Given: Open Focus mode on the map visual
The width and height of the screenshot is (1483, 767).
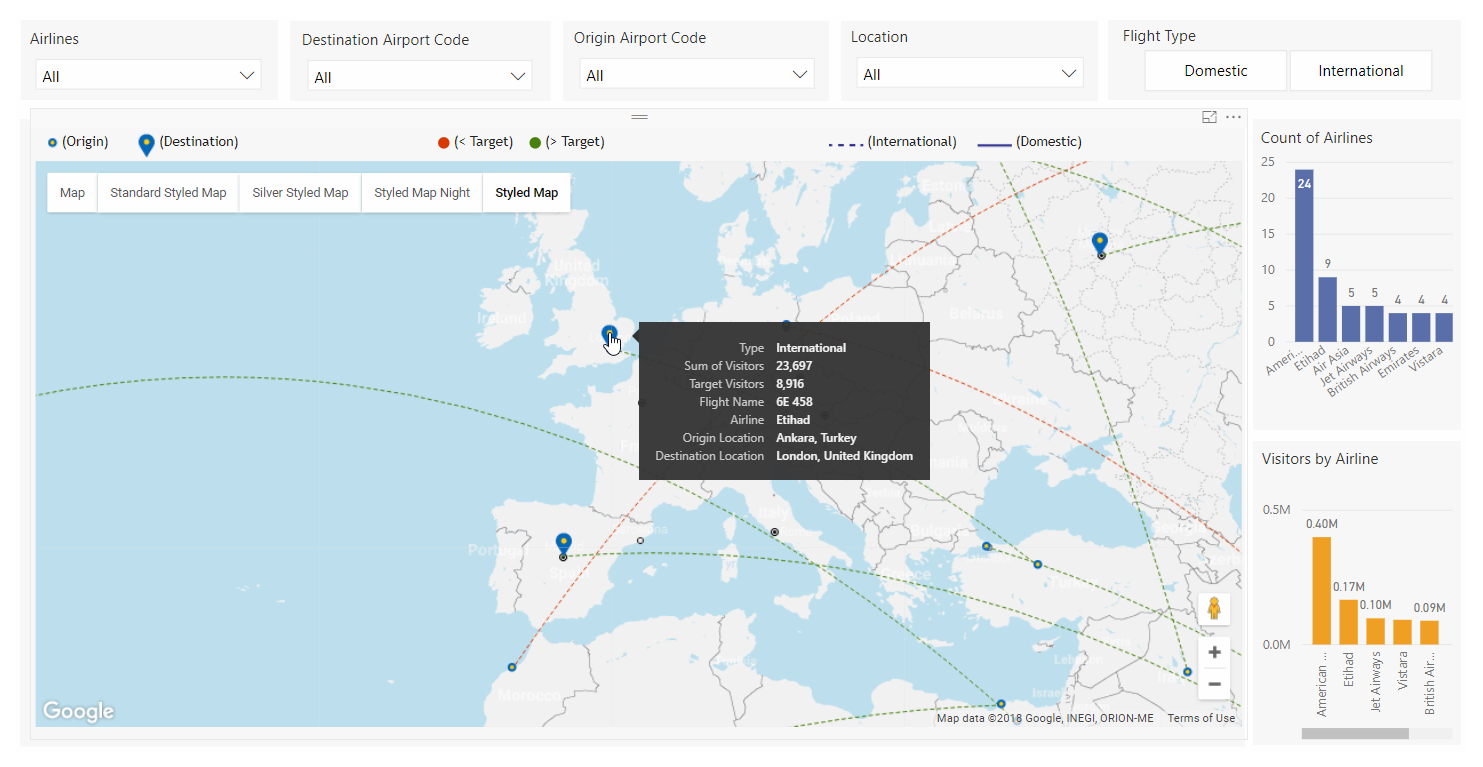Looking at the screenshot, I should pyautogui.click(x=1209, y=117).
